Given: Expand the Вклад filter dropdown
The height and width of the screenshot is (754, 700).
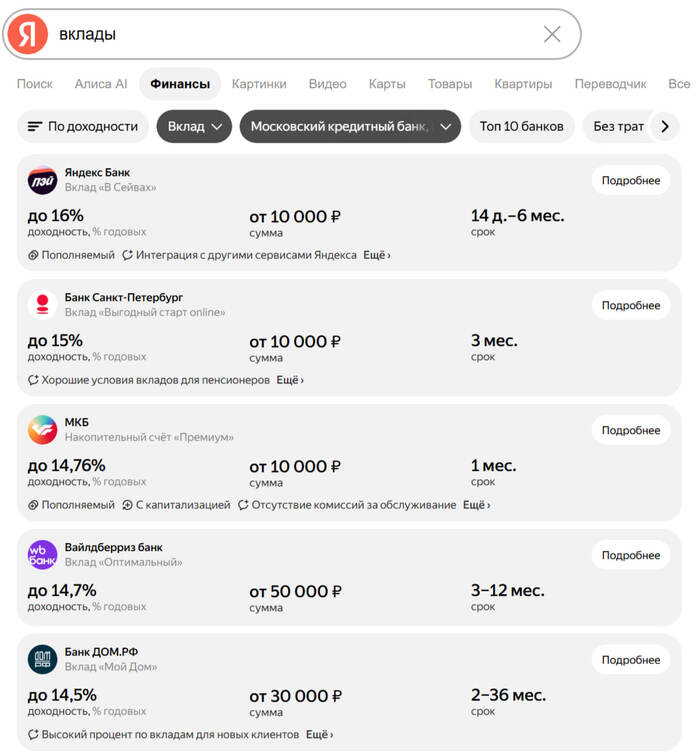Looking at the screenshot, I should [194, 126].
